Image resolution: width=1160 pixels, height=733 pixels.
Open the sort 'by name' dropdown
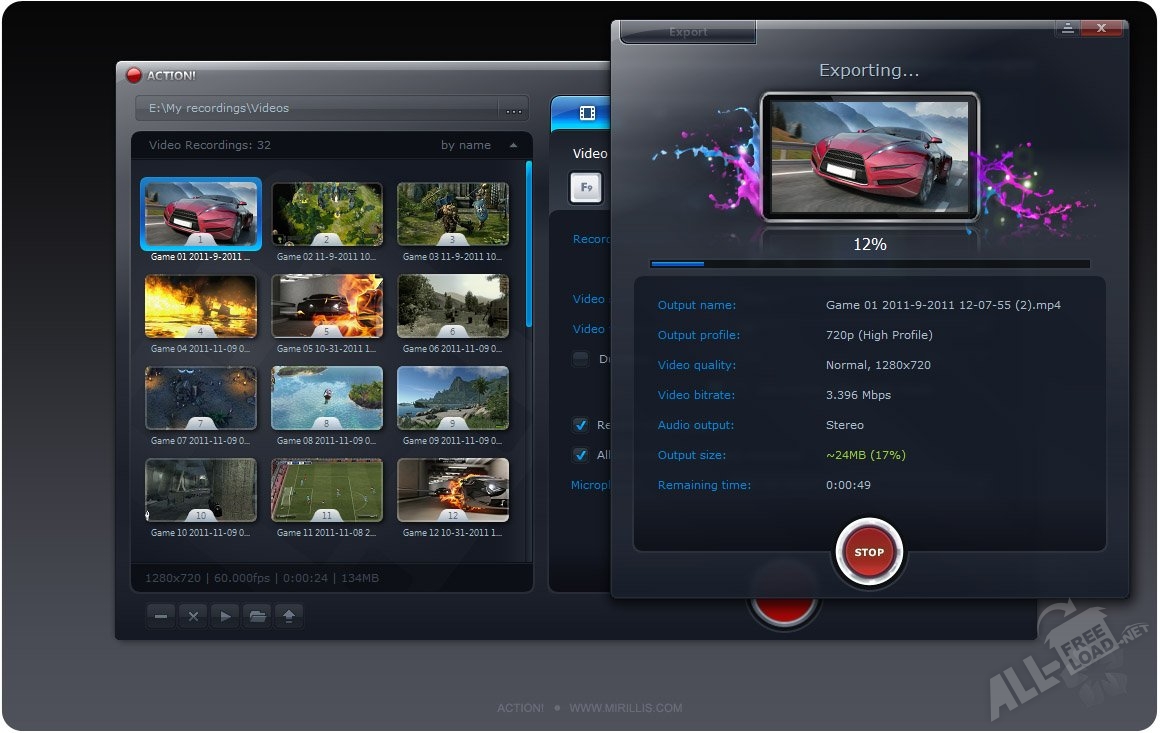(466, 145)
